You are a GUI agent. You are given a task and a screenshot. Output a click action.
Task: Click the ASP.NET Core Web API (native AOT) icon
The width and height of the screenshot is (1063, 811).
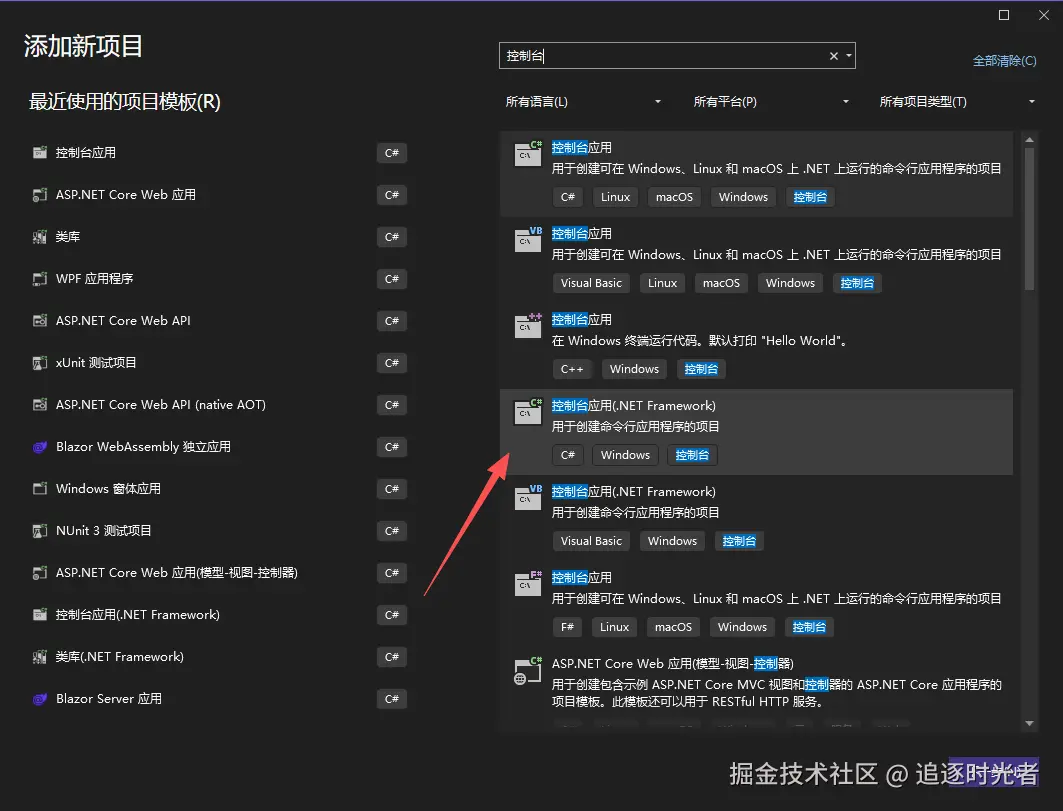click(40, 405)
